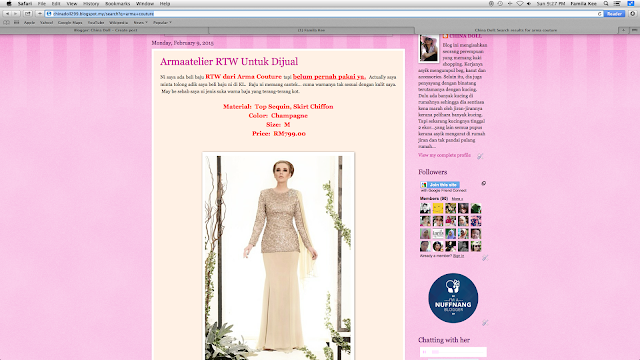The height and width of the screenshot is (360, 640).
Task: Click the volume icon in menu bar
Action: (529, 3)
